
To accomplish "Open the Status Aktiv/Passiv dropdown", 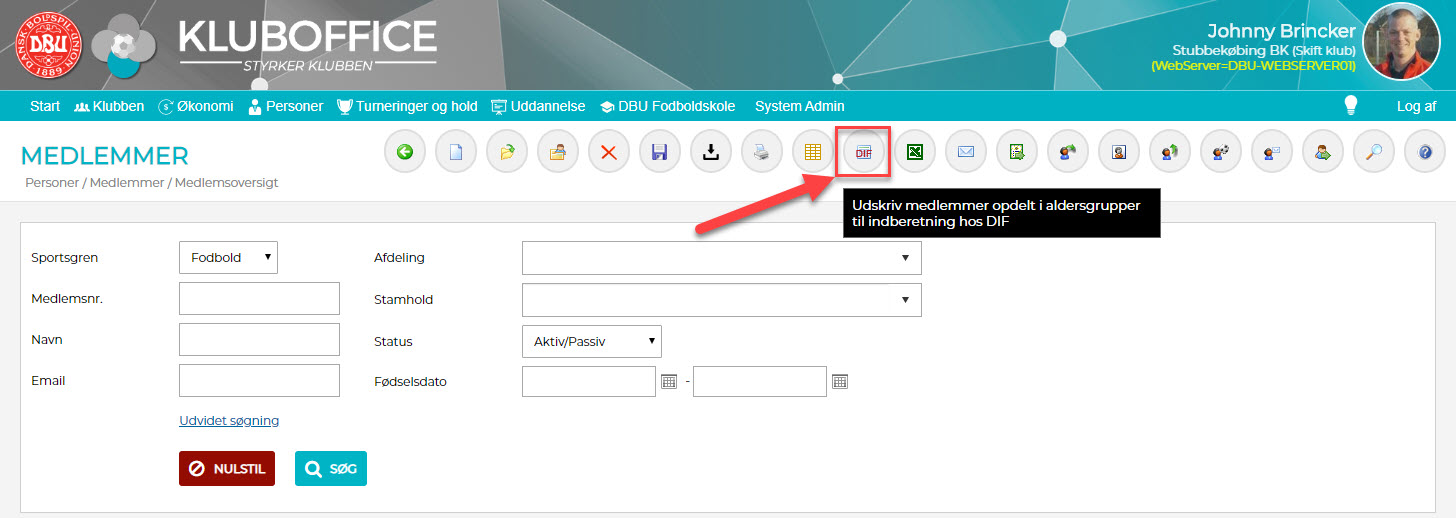I will [591, 341].
